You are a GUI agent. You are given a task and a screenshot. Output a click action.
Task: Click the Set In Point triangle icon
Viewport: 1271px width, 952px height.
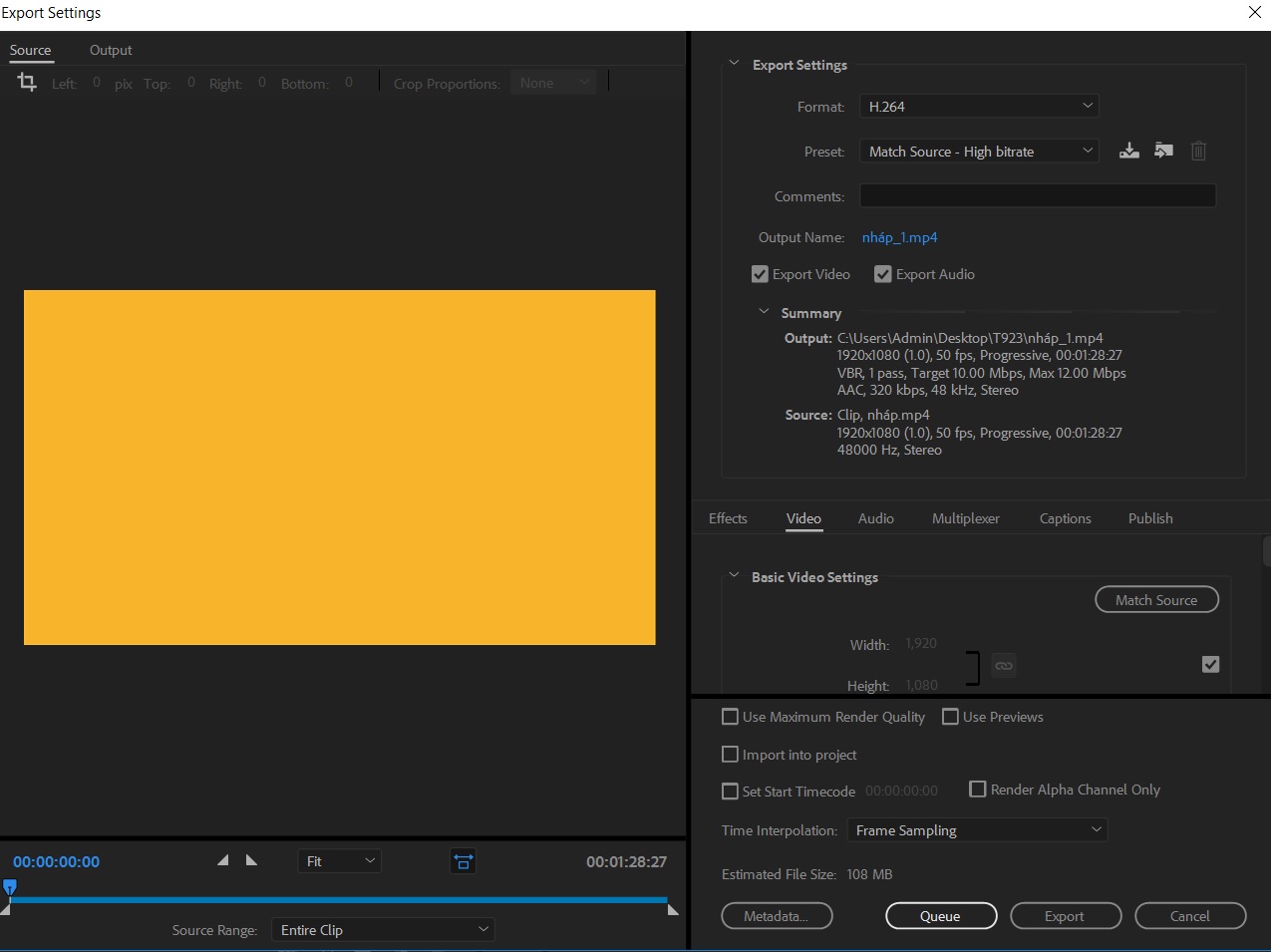[x=223, y=860]
